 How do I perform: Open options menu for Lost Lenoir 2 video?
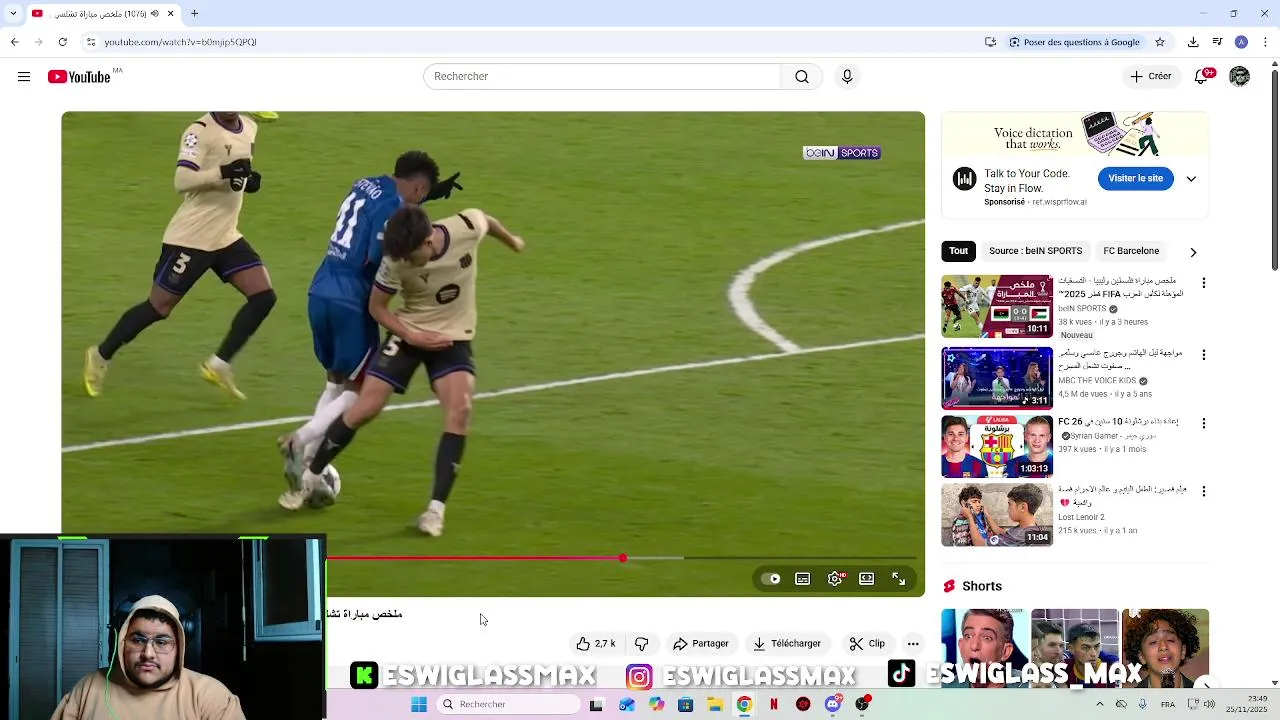(1204, 491)
